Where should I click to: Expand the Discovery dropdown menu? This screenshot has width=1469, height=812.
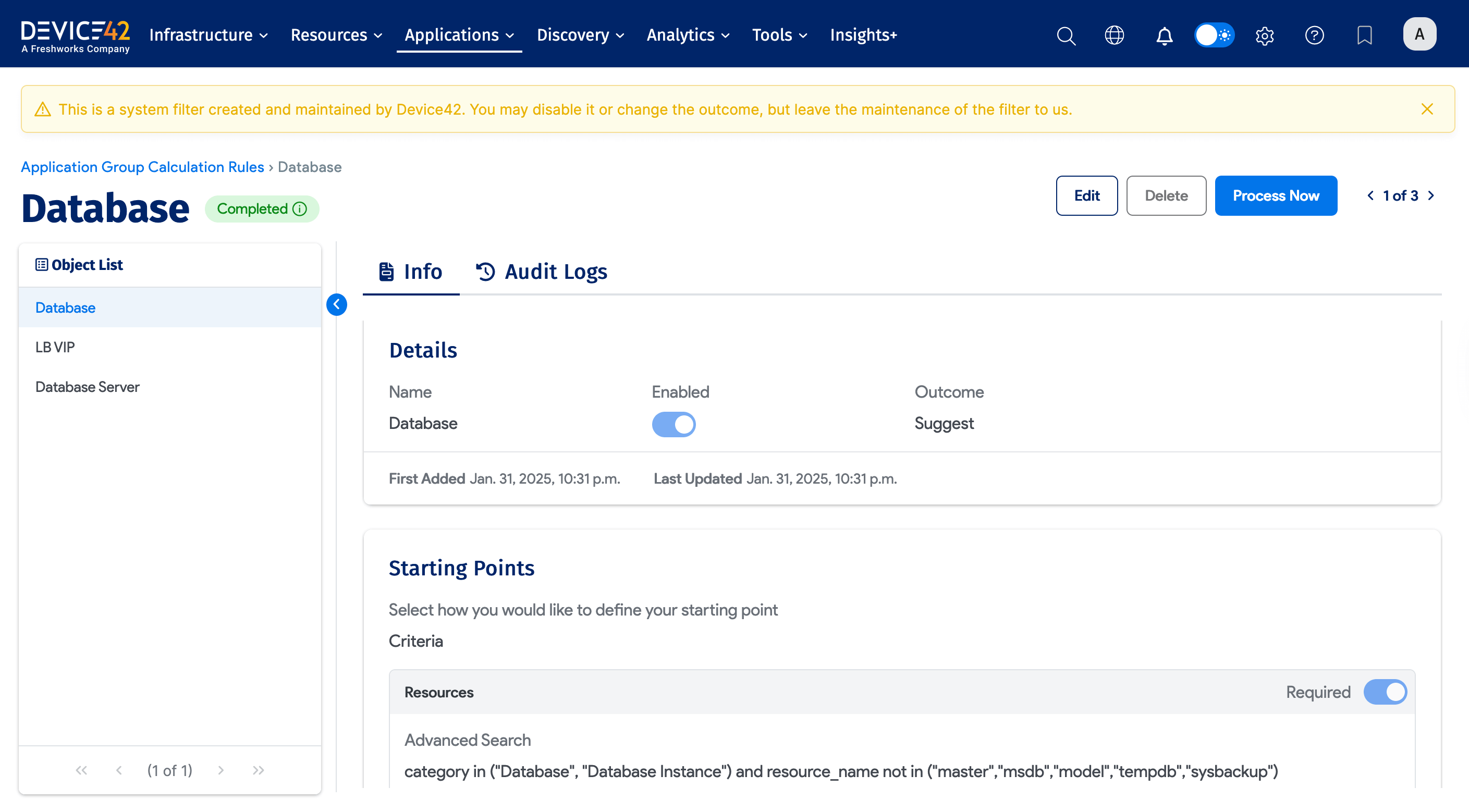coord(580,35)
